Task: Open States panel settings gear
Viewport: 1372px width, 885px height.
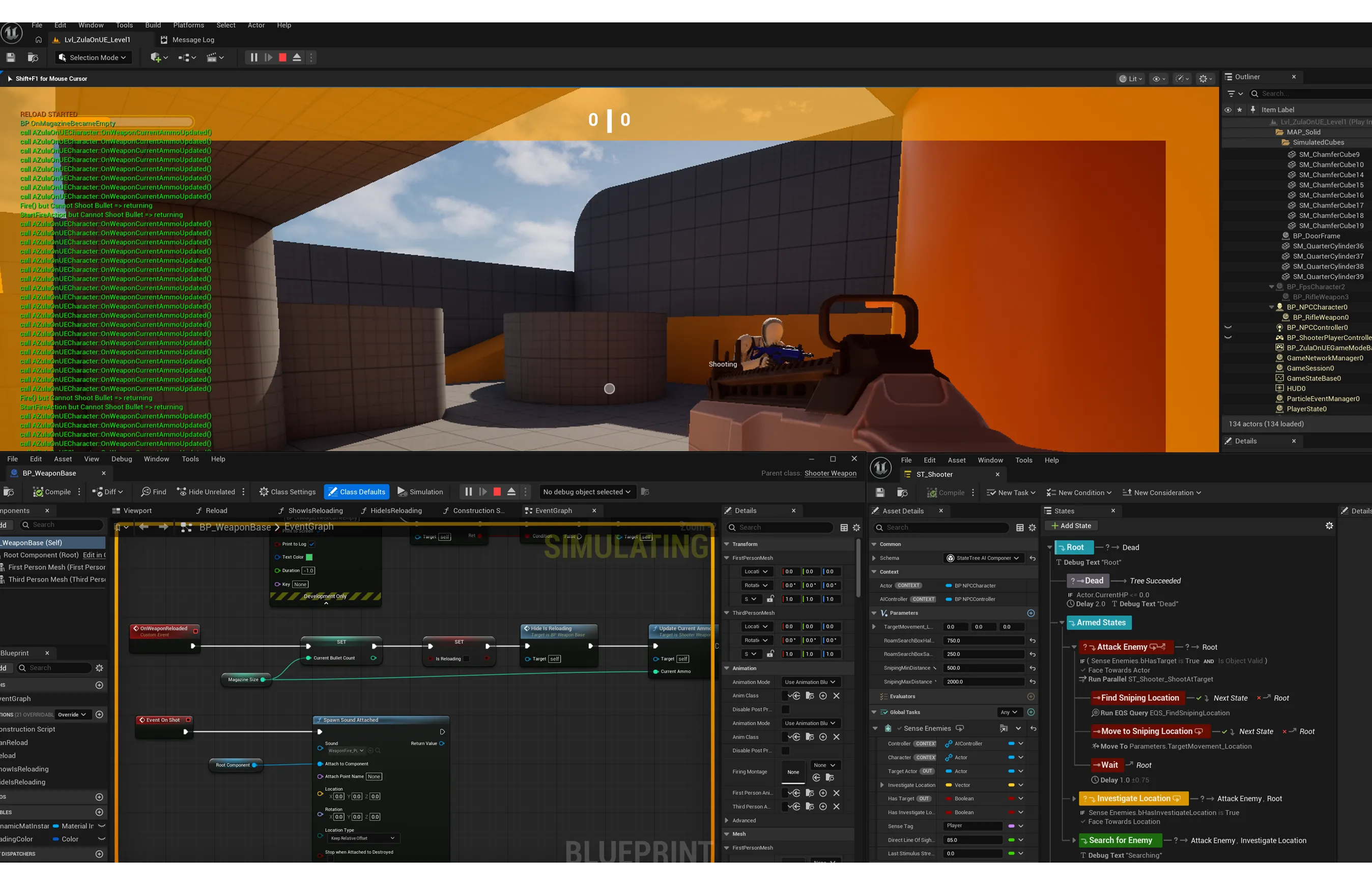Action: pos(1329,526)
